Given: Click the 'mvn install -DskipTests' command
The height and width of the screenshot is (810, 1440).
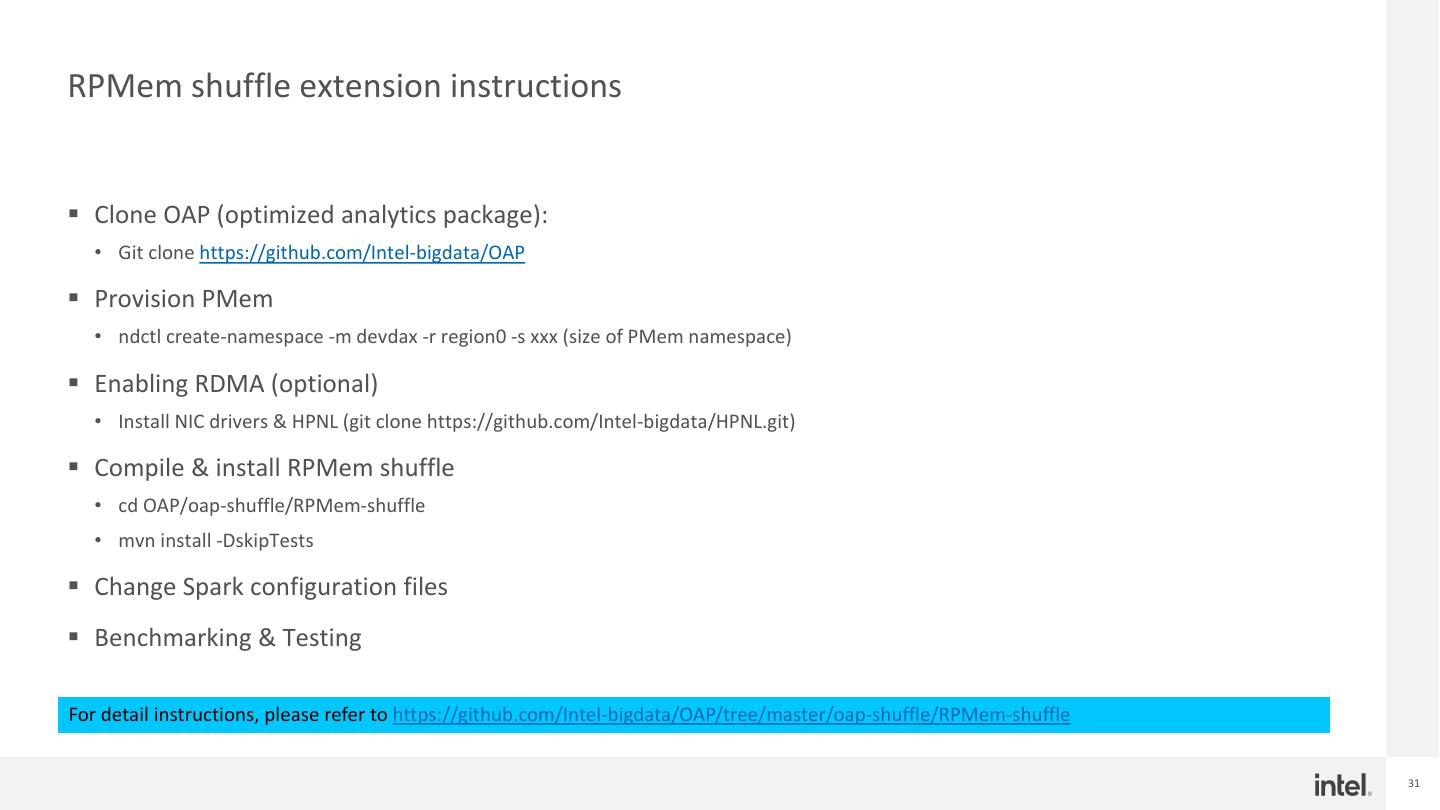Looking at the screenshot, I should [x=215, y=541].
